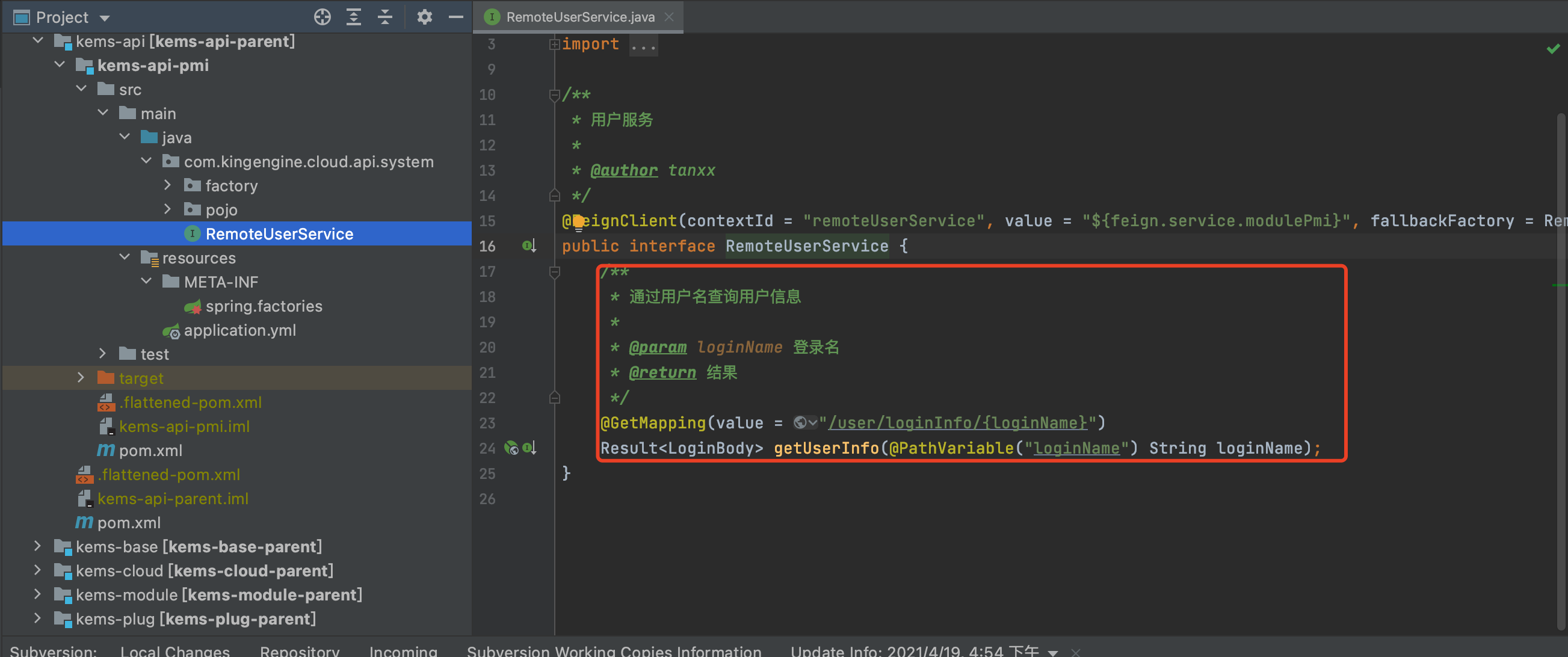Collapse the kems-api-pmi module node
The image size is (1568, 657).
[x=60, y=64]
